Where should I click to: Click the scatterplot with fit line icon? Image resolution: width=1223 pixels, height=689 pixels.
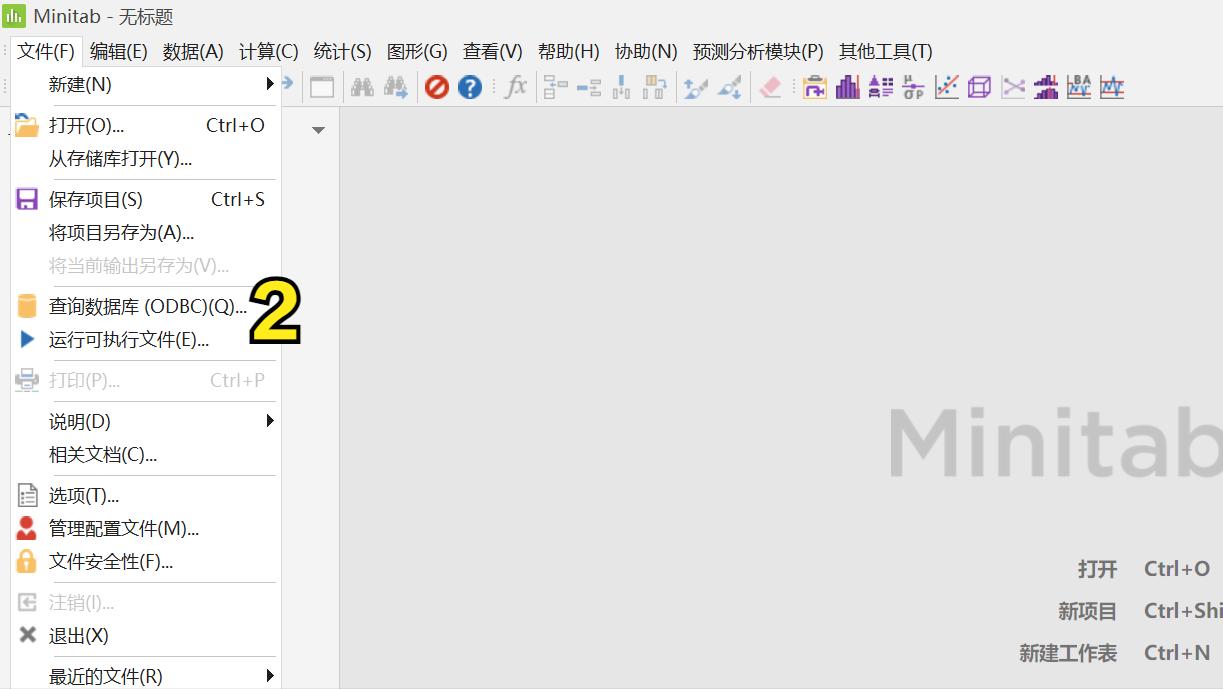point(946,87)
